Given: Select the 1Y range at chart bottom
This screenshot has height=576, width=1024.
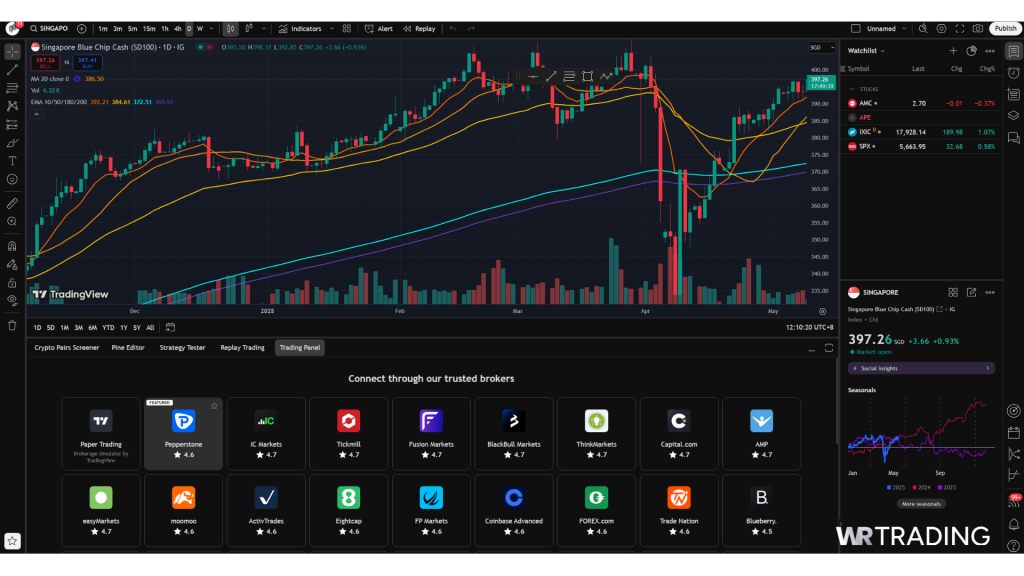Looking at the screenshot, I should click(123, 327).
